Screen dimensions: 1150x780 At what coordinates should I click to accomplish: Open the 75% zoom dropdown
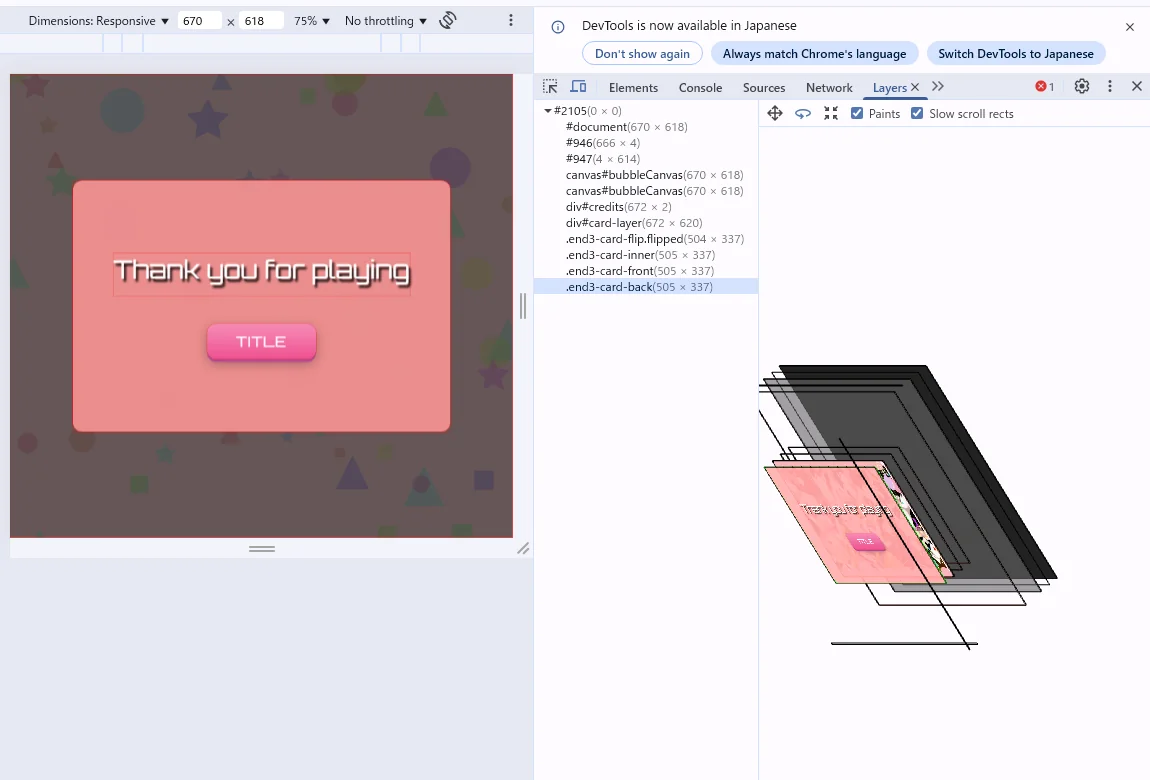click(x=312, y=21)
